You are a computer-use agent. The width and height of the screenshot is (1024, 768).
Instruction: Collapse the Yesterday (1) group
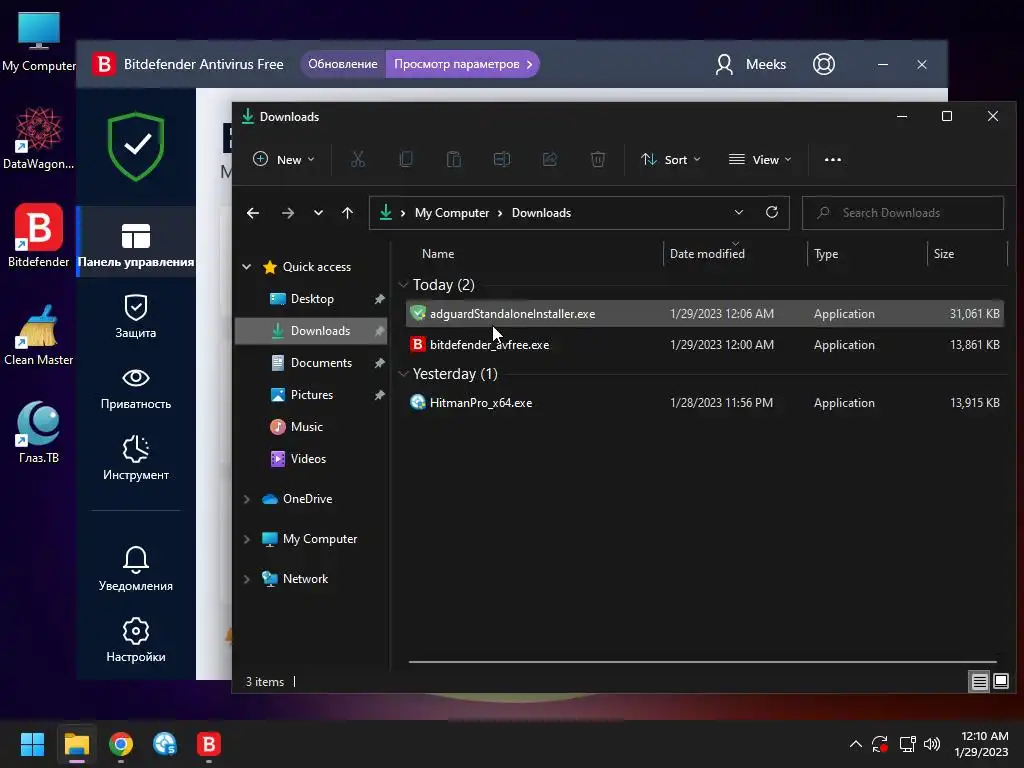click(404, 374)
